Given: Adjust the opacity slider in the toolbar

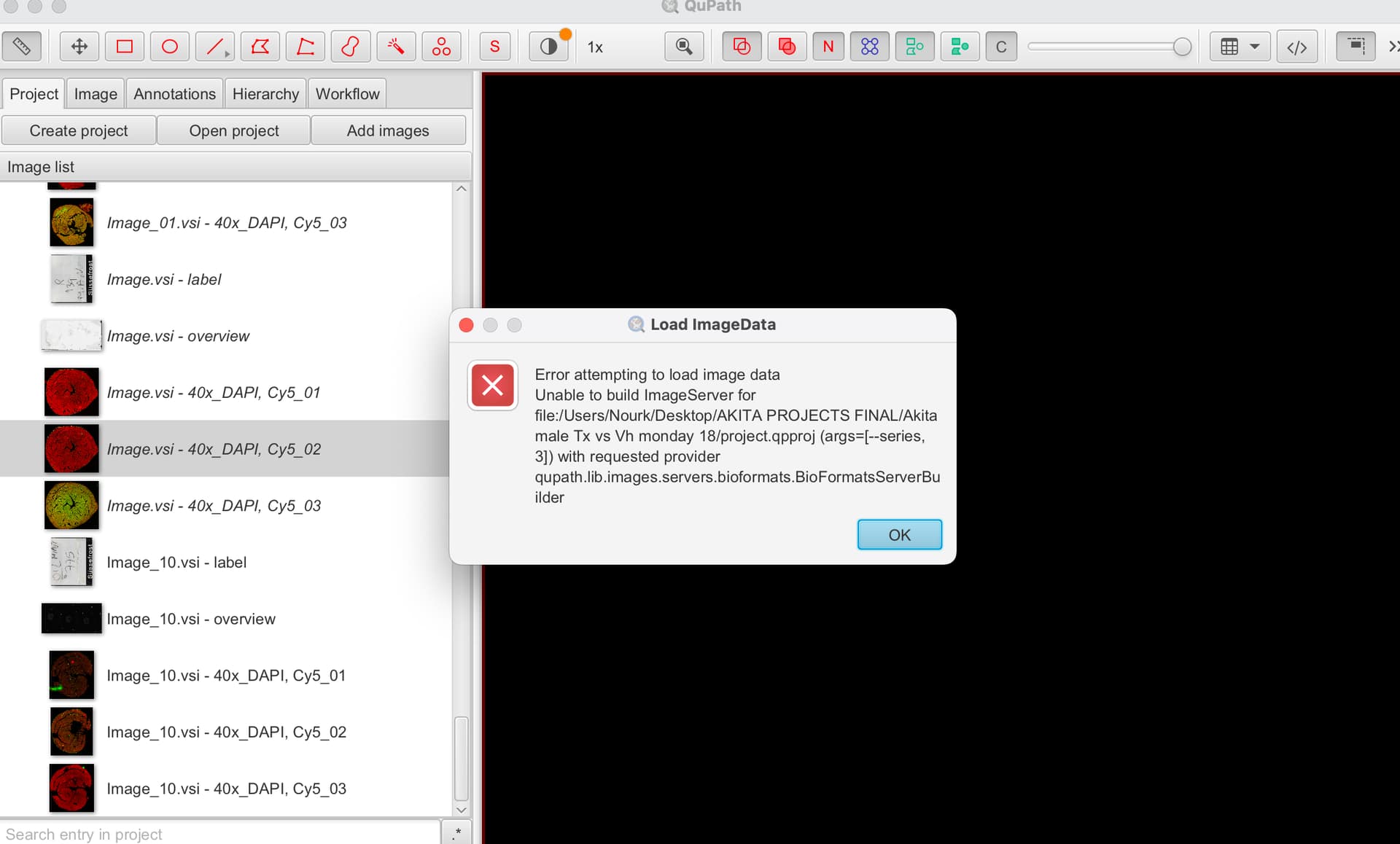Looking at the screenshot, I should coord(1181,46).
